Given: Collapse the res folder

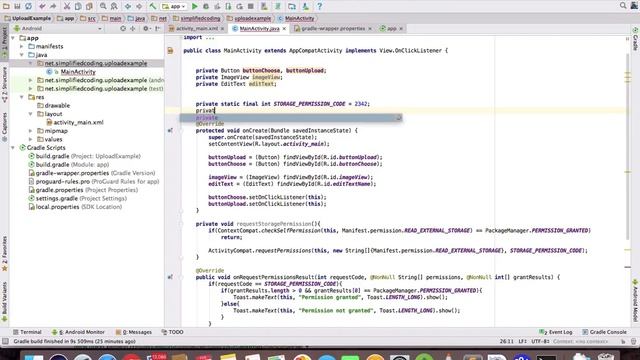Looking at the screenshot, I should tap(22, 97).
